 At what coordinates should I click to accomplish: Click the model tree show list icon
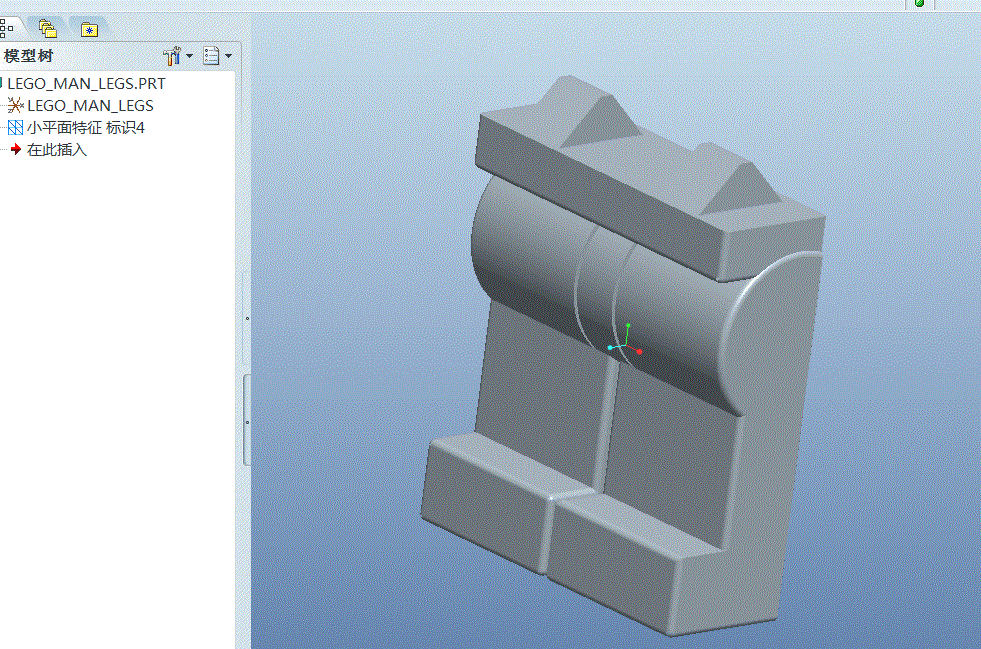click(211, 56)
